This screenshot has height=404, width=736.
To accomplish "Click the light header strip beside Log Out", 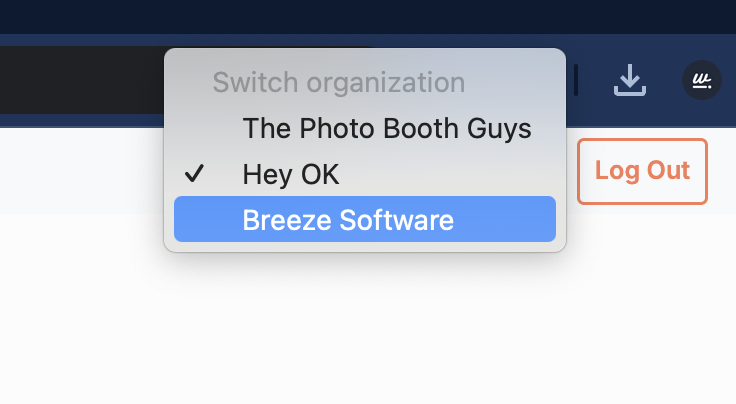I will [x=80, y=171].
